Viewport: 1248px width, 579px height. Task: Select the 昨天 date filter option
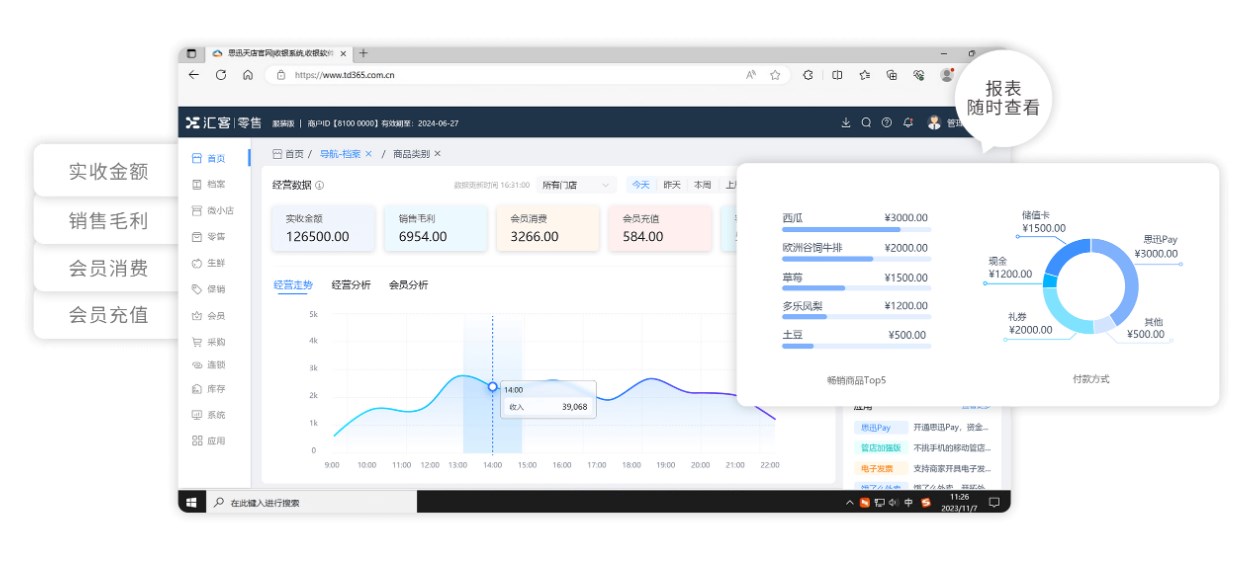672,185
